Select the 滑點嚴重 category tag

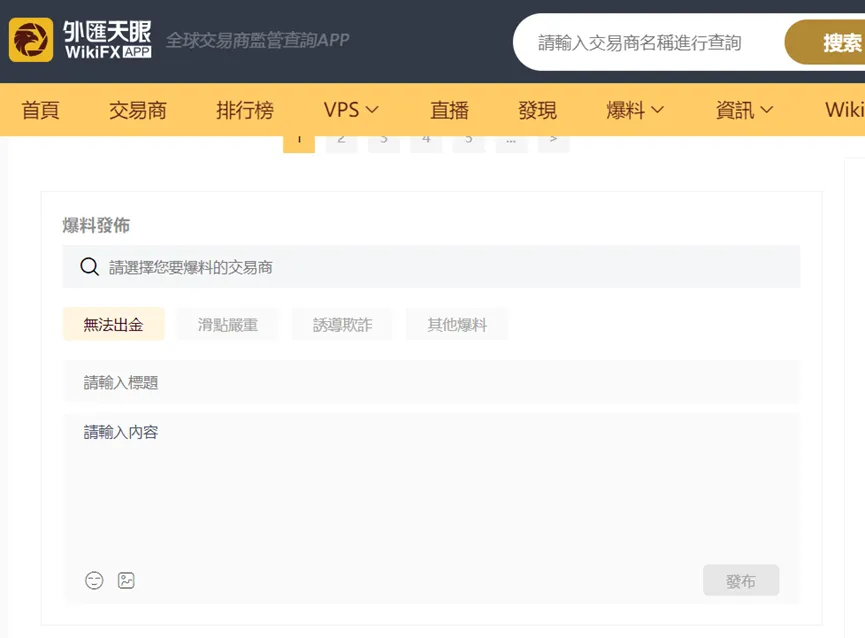[x=228, y=324]
